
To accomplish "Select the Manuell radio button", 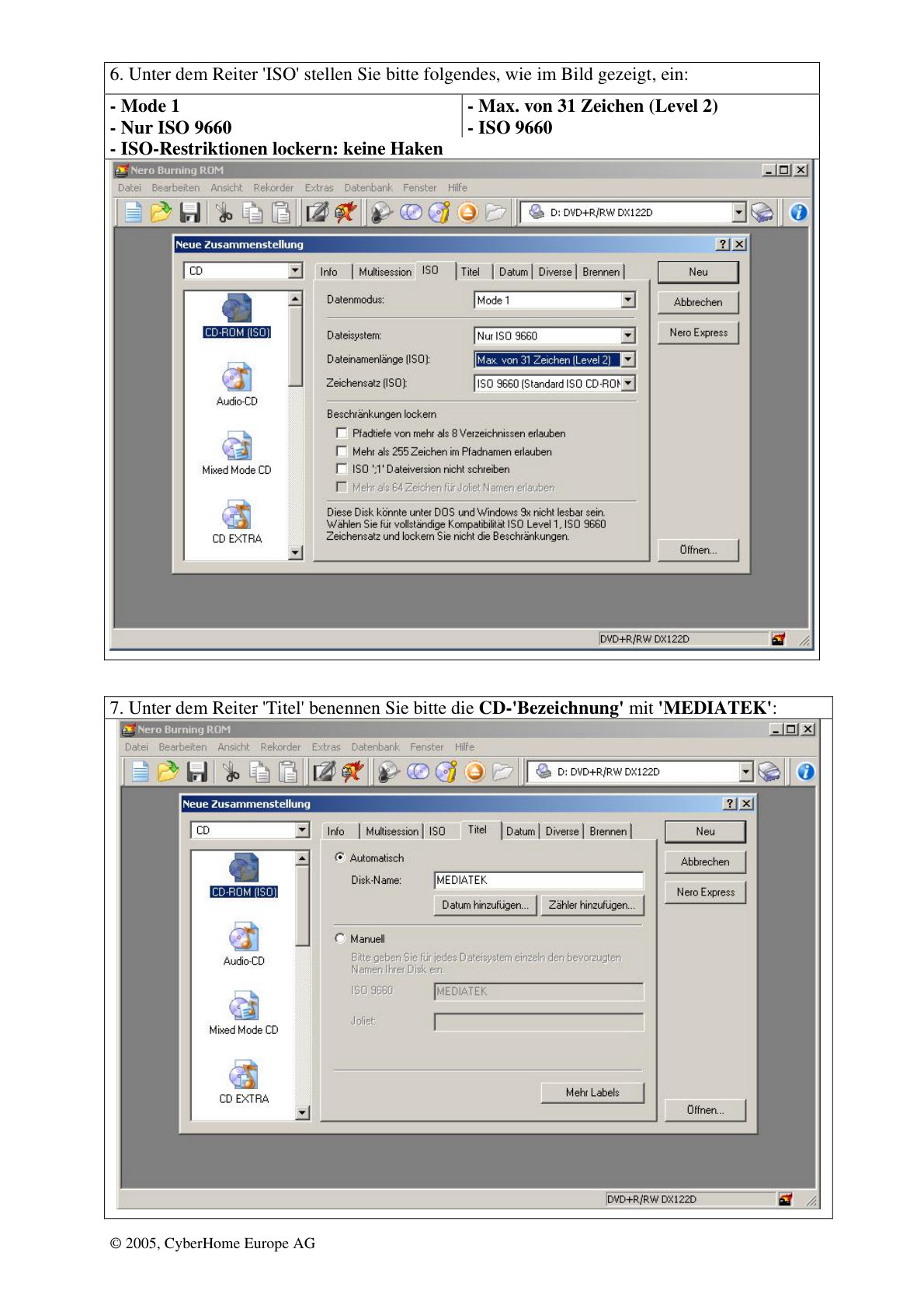I will tap(339, 938).
